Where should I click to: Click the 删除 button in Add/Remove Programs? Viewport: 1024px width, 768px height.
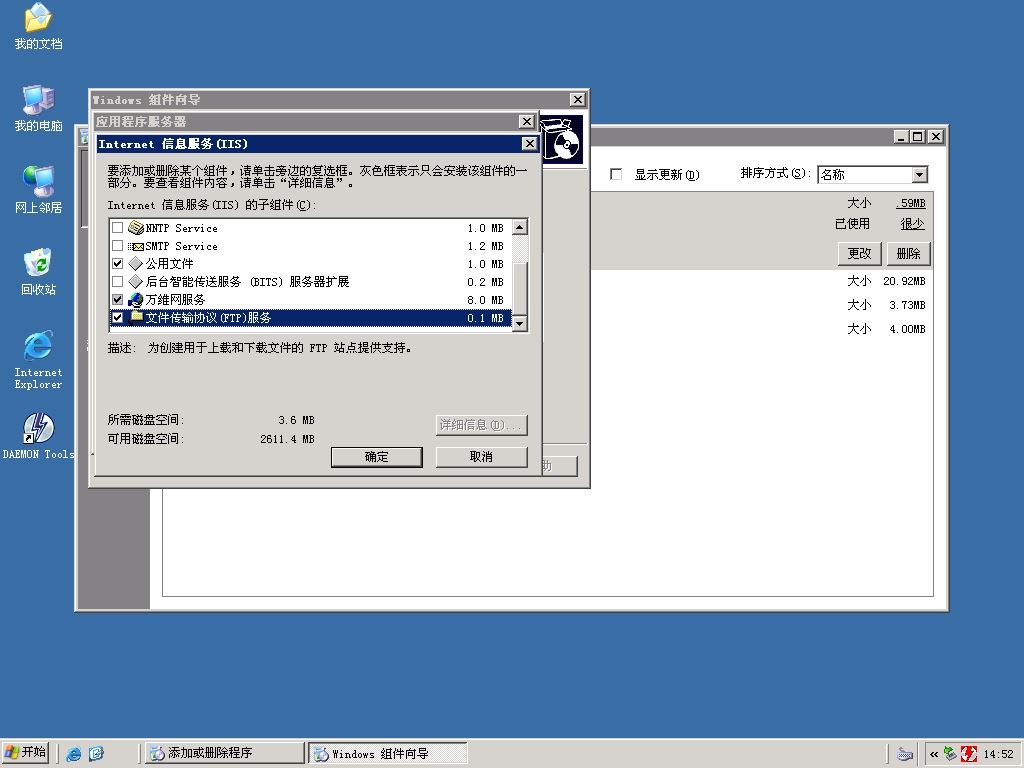(908, 253)
